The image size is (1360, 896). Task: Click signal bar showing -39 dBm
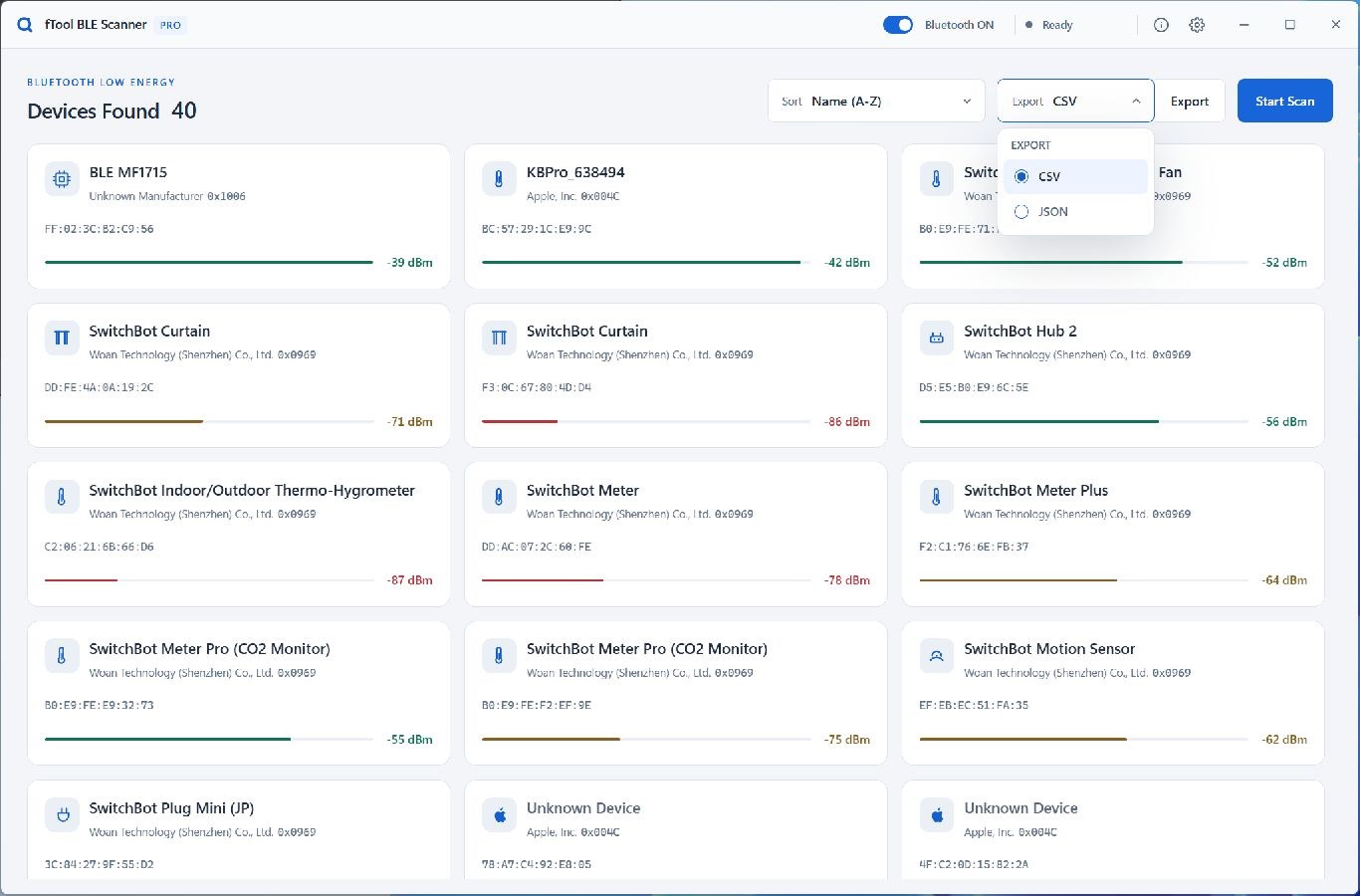[209, 262]
